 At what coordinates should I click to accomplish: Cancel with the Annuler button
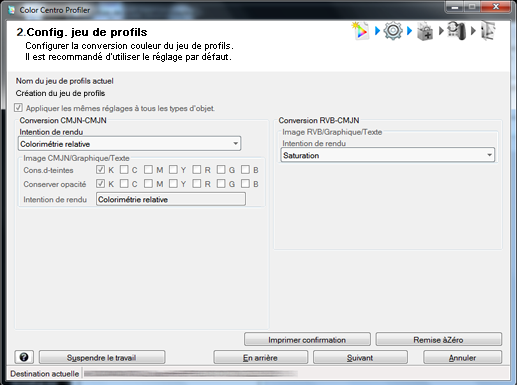click(463, 357)
